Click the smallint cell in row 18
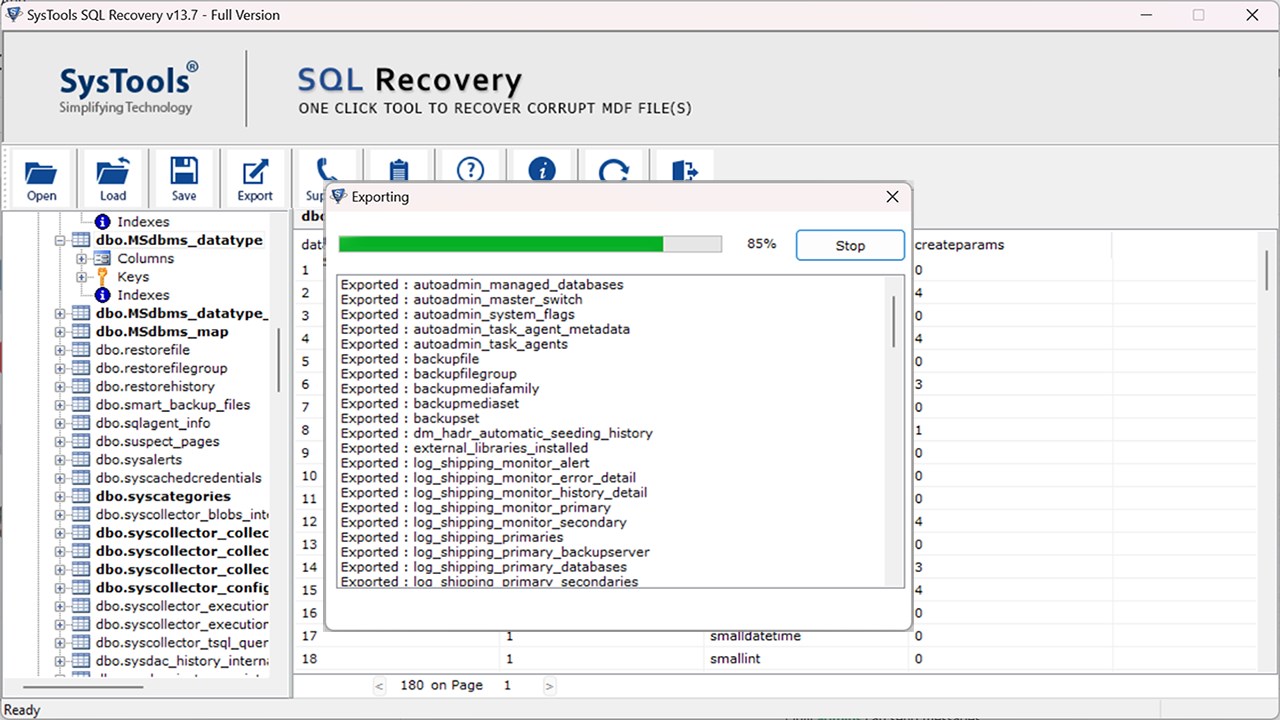The width and height of the screenshot is (1280, 720). click(x=736, y=659)
